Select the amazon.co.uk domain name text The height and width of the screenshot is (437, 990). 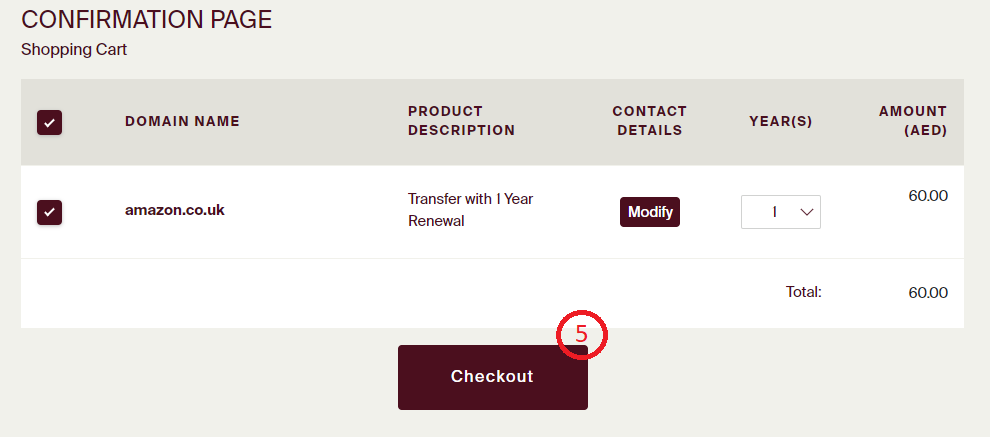(x=175, y=210)
